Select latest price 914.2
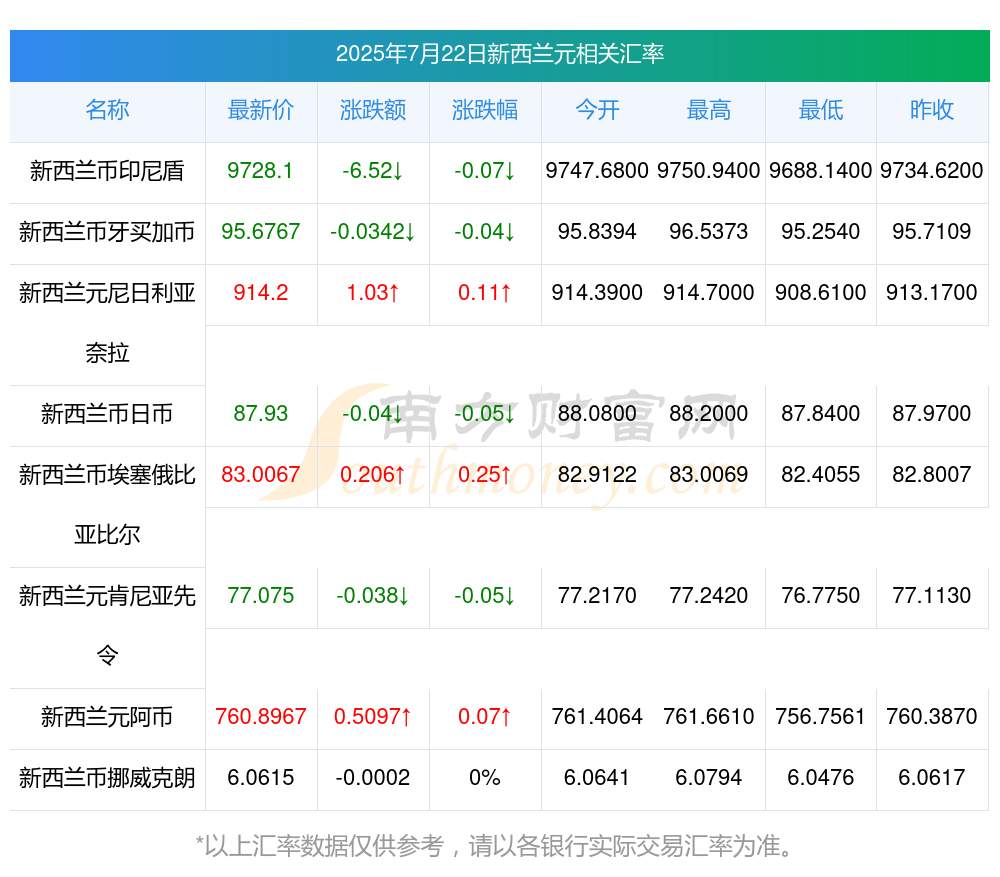Screen dimensions: 1000x877 pos(260,292)
